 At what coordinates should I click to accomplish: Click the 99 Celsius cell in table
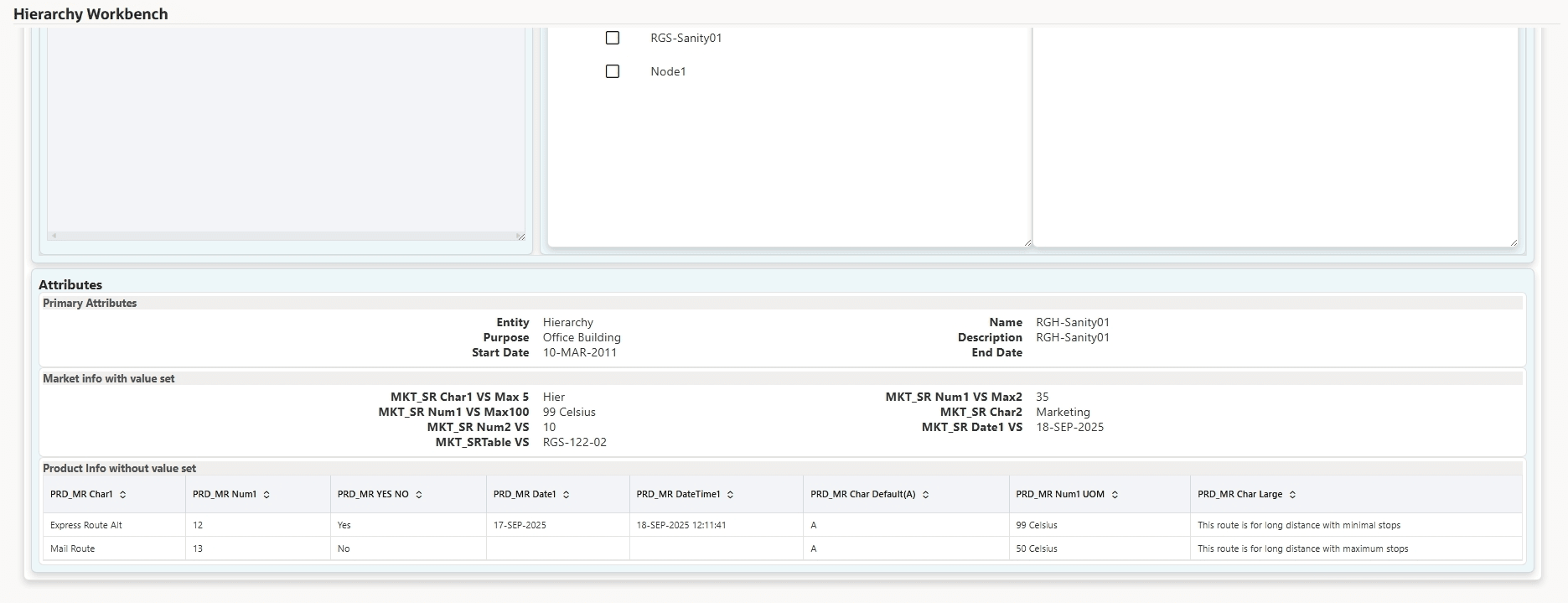pos(1100,525)
